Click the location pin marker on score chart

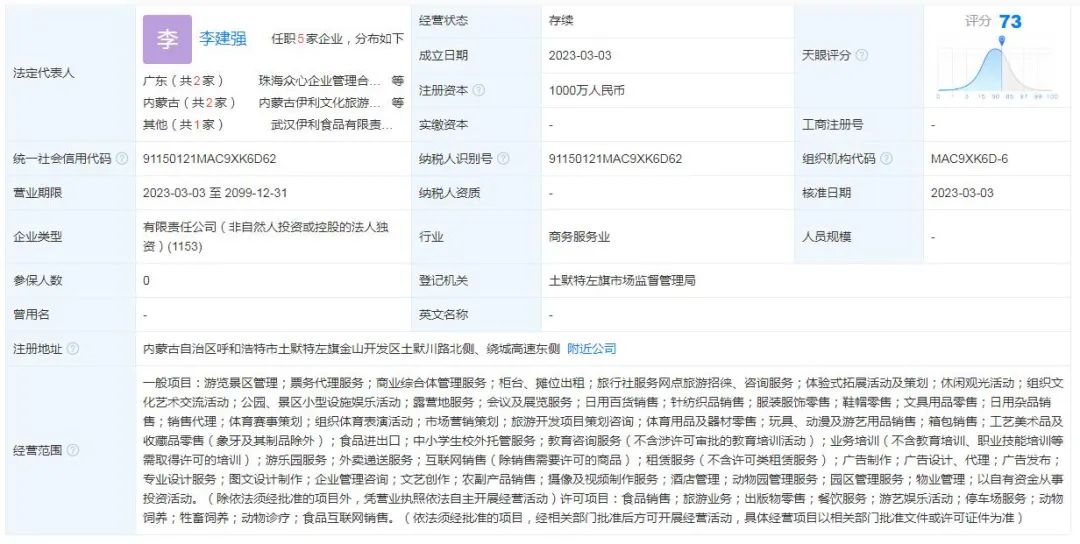point(1001,41)
